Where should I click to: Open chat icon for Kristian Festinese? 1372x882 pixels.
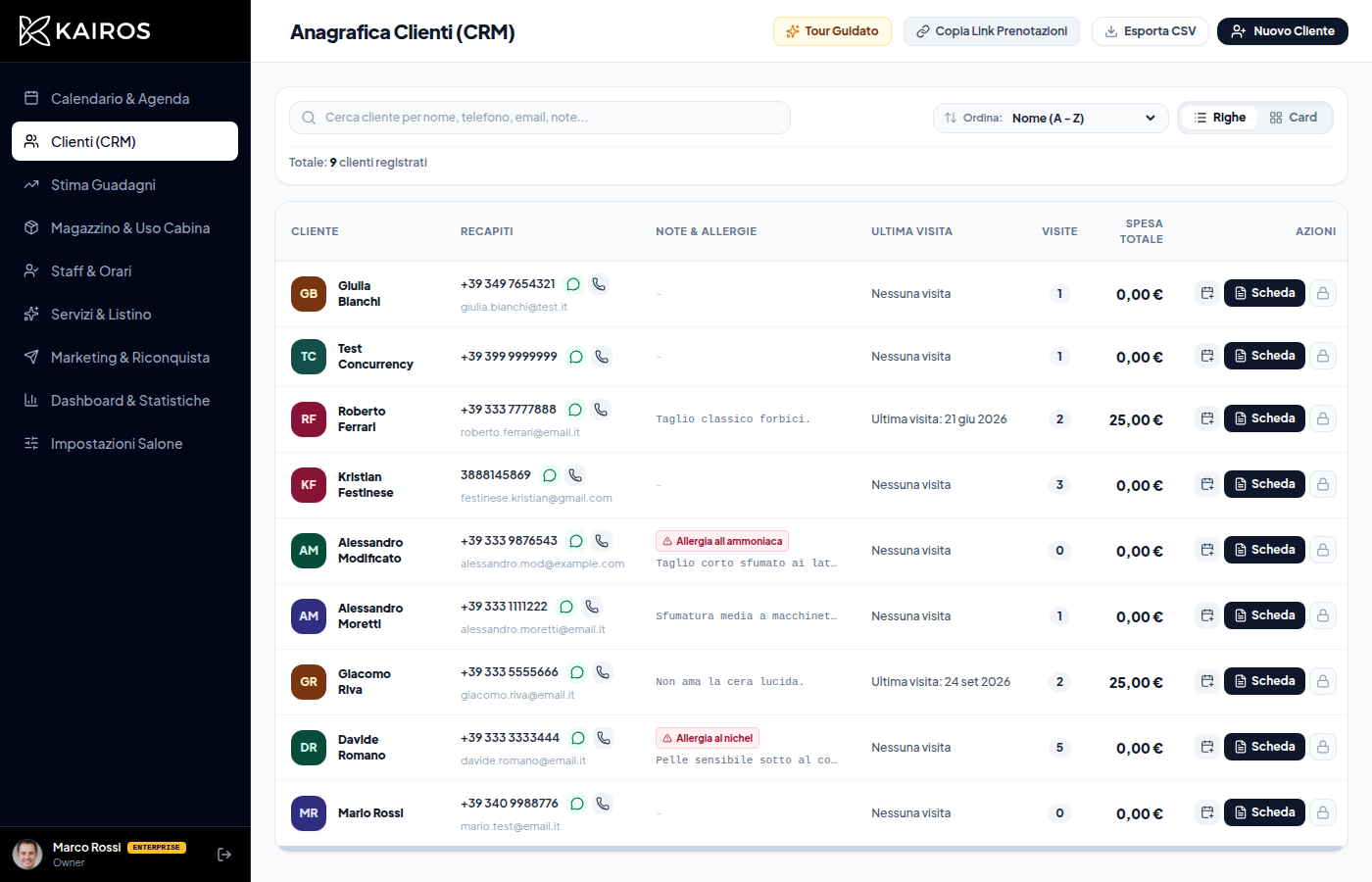click(x=550, y=475)
